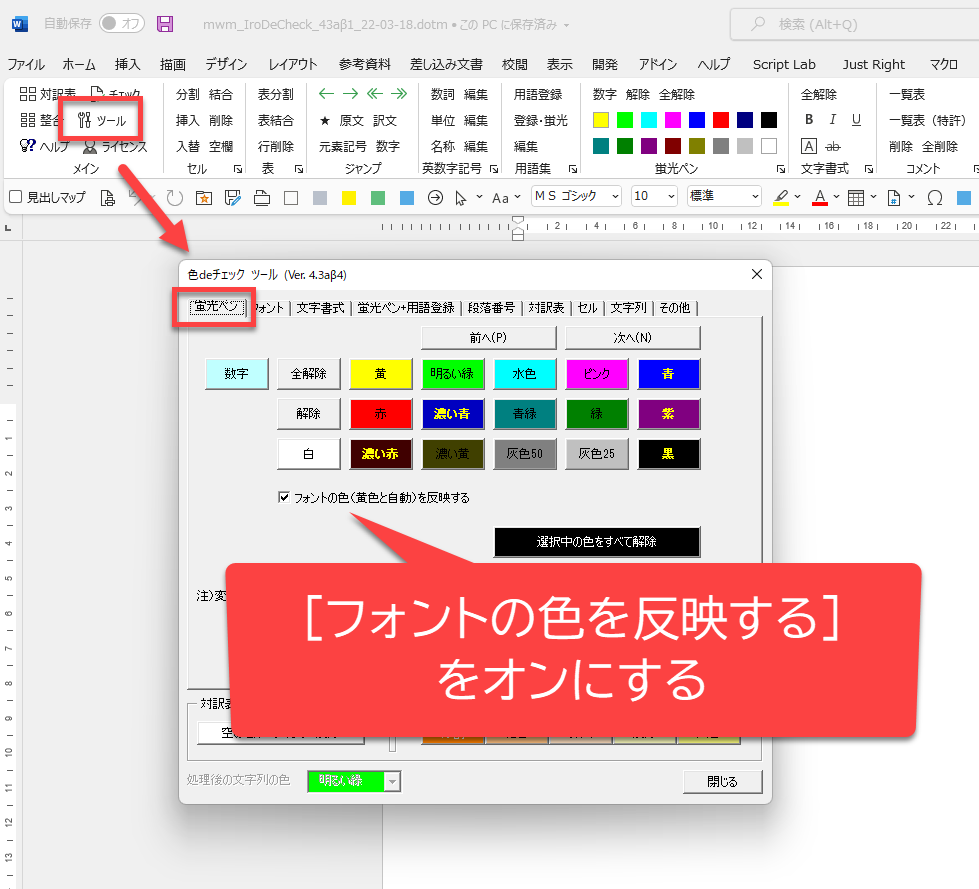Click the 閉じる button in the dialog

coord(722,782)
